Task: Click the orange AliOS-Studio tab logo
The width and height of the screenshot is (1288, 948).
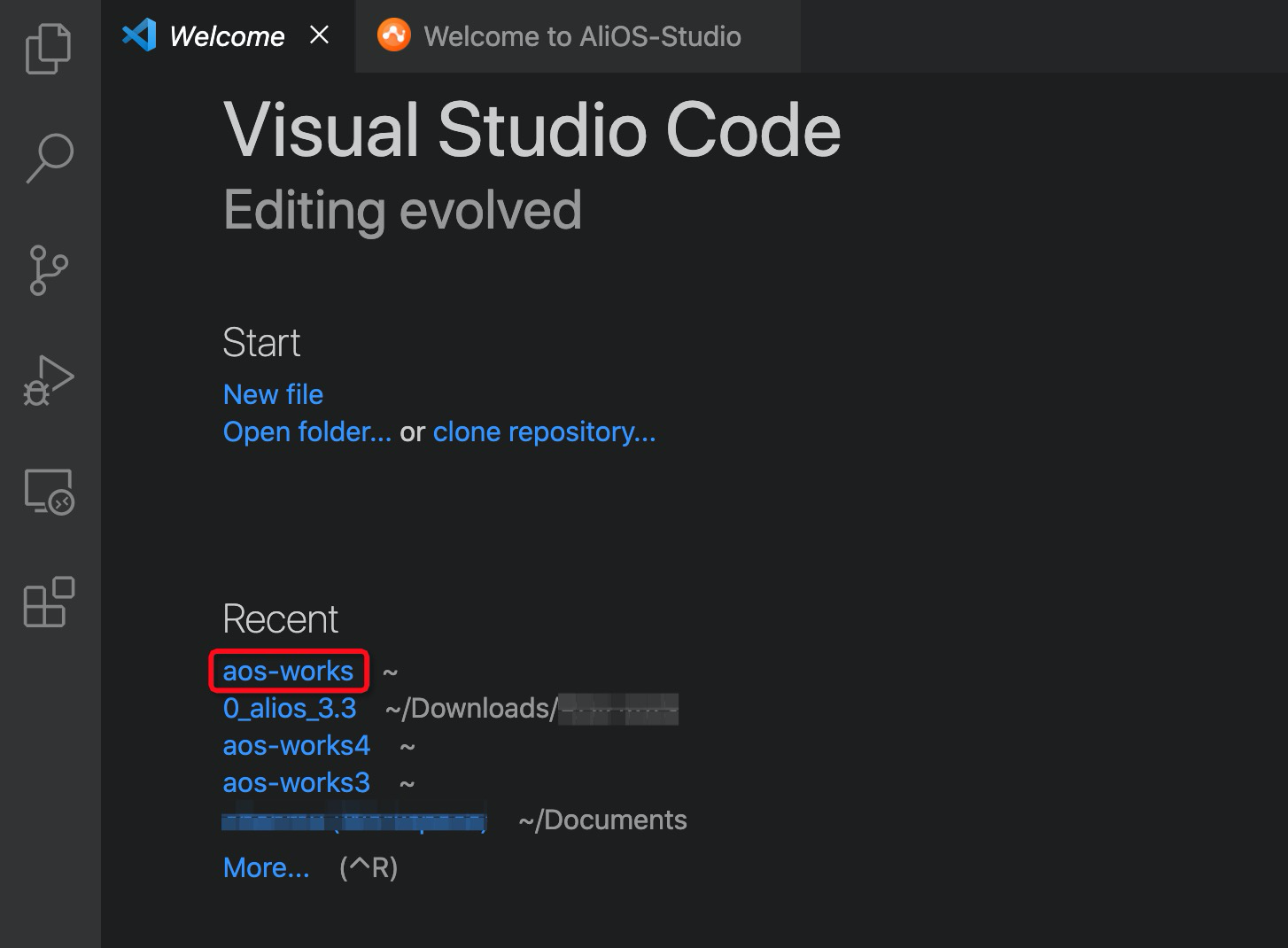Action: [394, 35]
